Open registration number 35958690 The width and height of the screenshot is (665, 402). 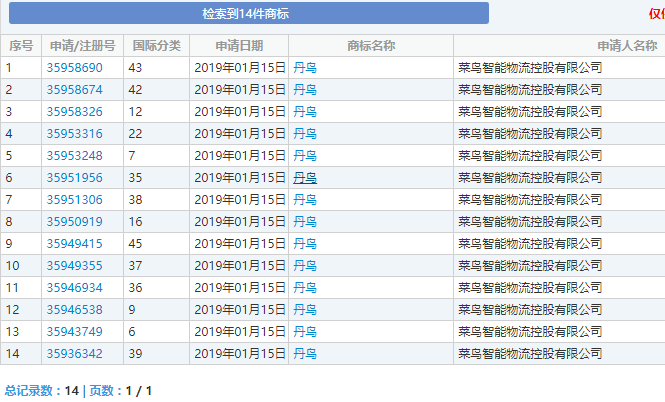point(74,67)
